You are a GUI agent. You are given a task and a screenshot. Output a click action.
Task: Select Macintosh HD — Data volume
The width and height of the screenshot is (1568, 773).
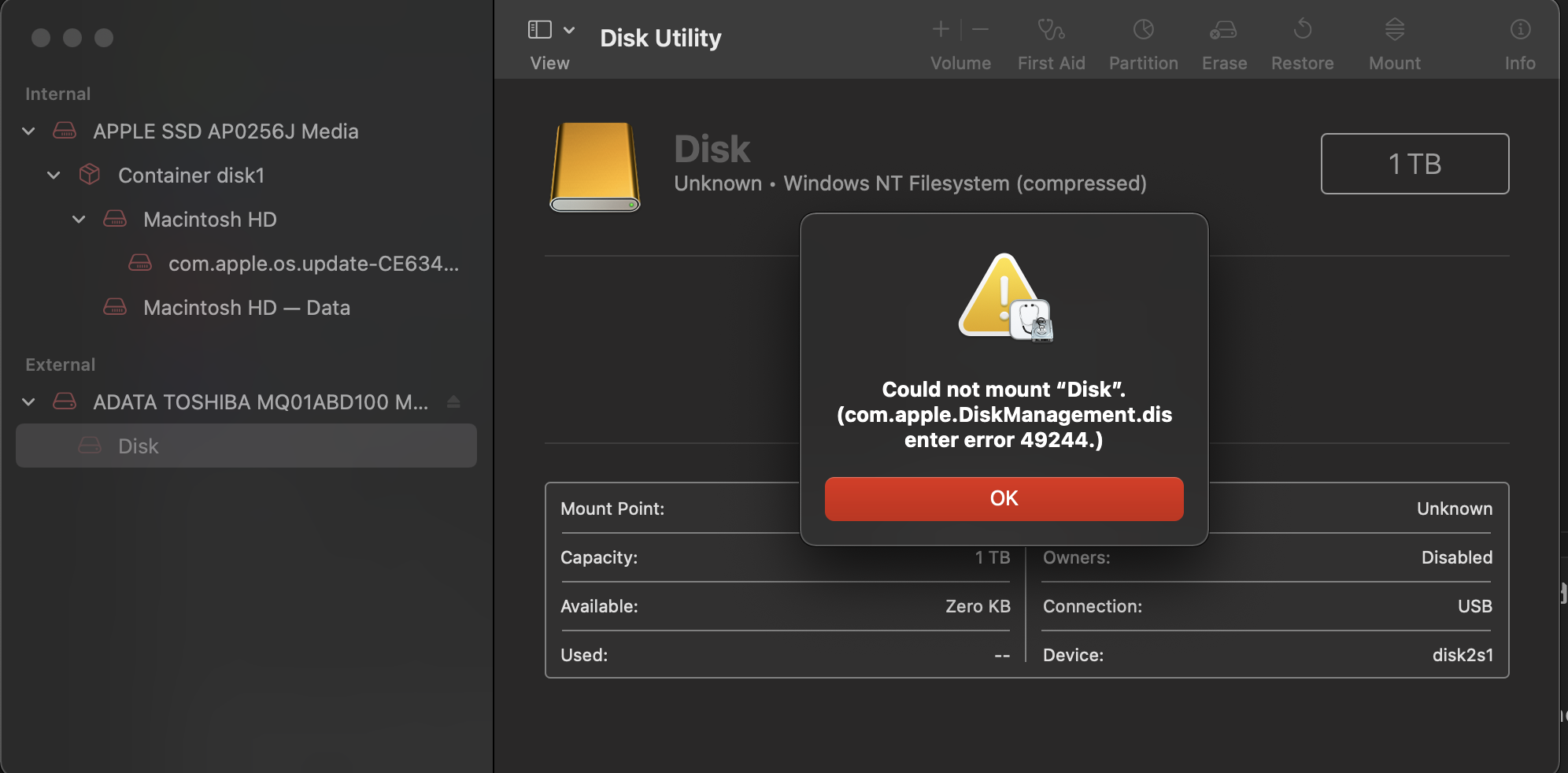coord(246,308)
